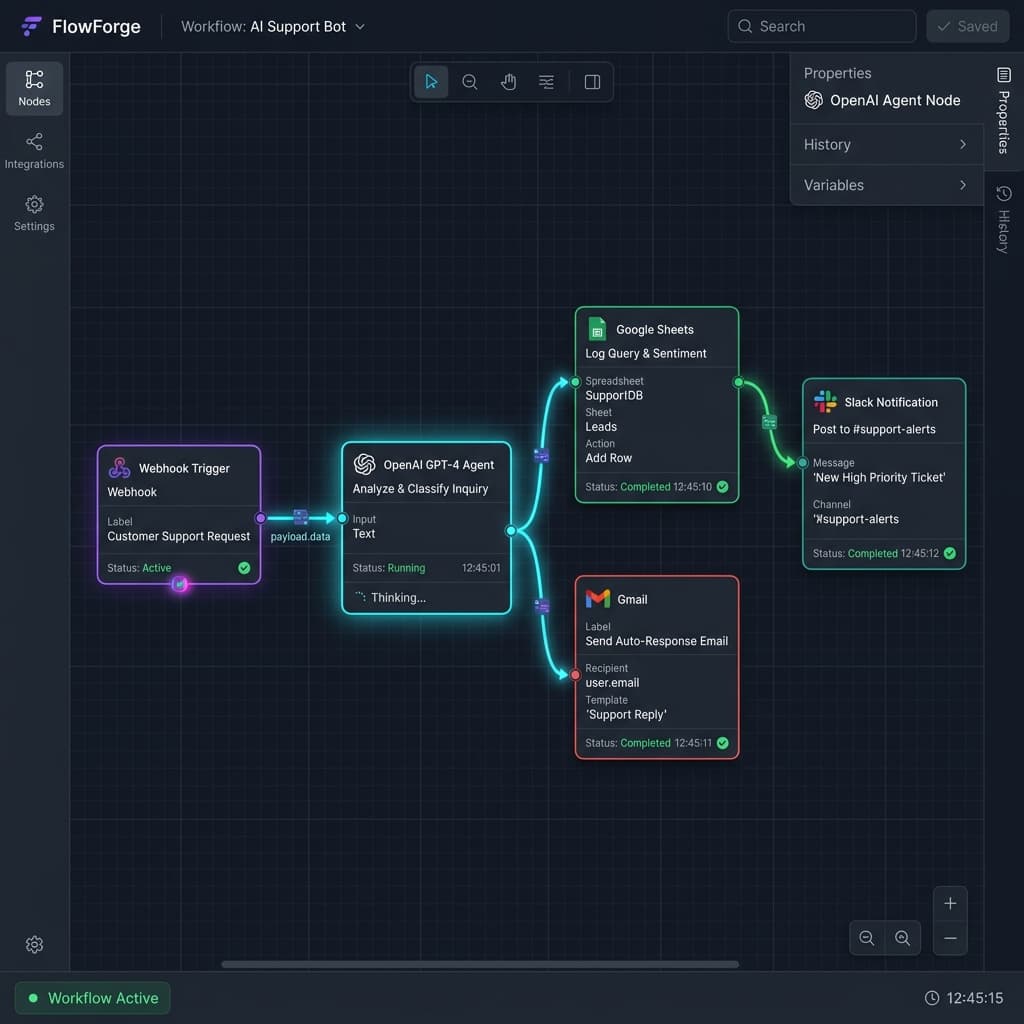This screenshot has height=1024, width=1024.
Task: Click the connector icon between Sheets and Slack
Action: [769, 423]
